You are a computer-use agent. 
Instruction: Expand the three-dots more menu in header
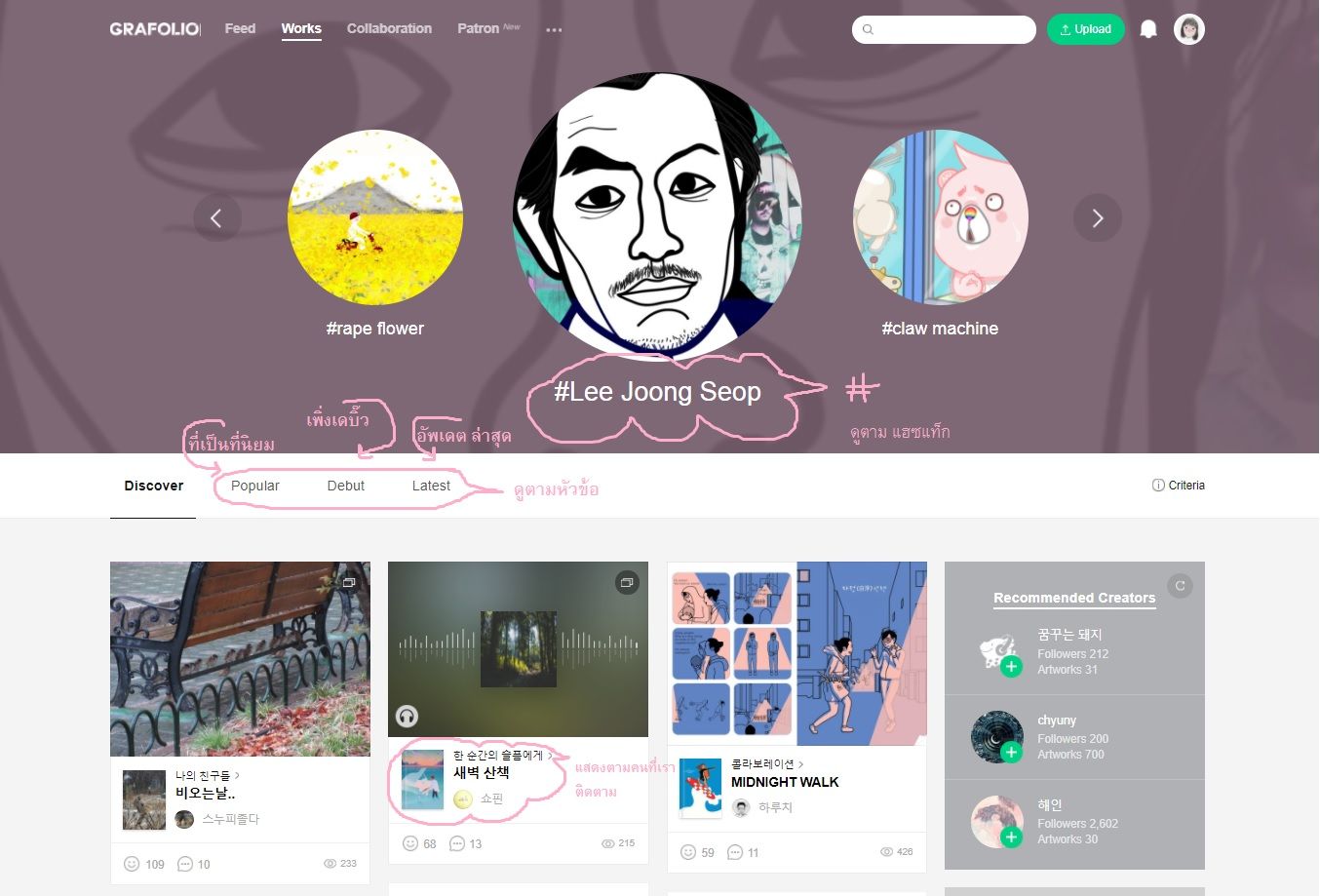(x=554, y=30)
